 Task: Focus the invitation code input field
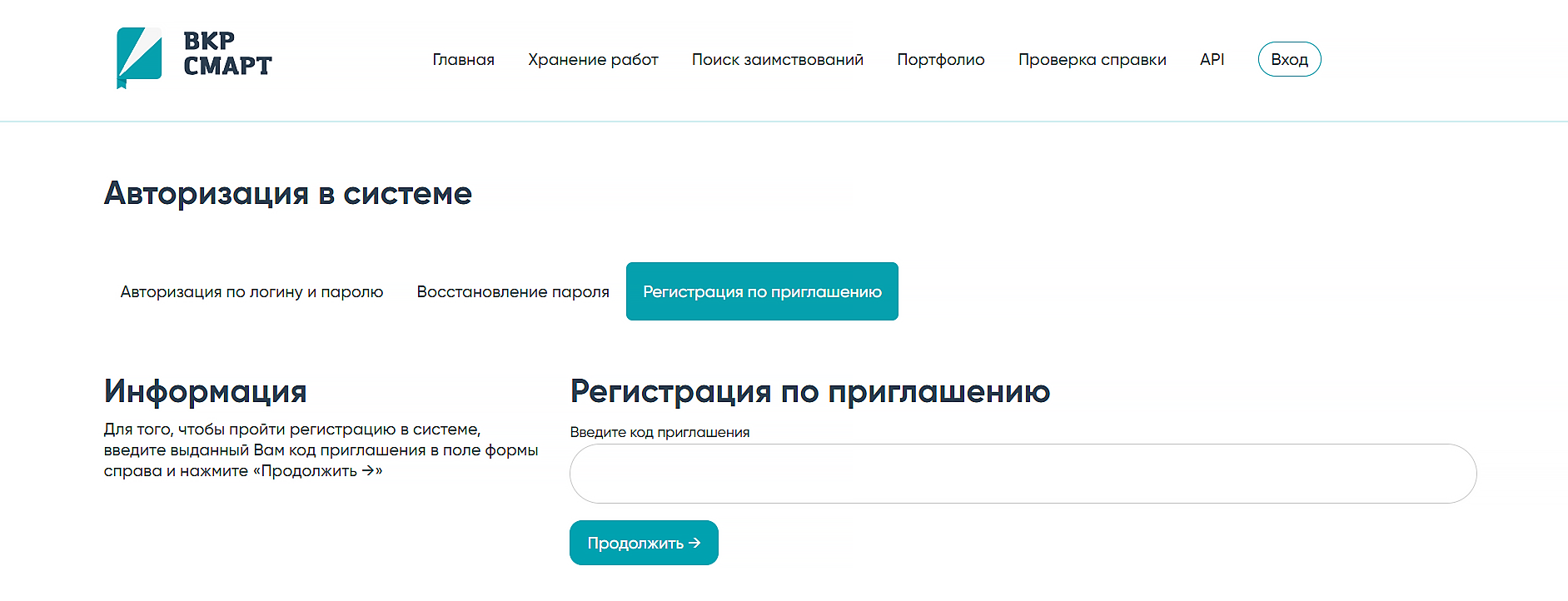click(x=1023, y=474)
